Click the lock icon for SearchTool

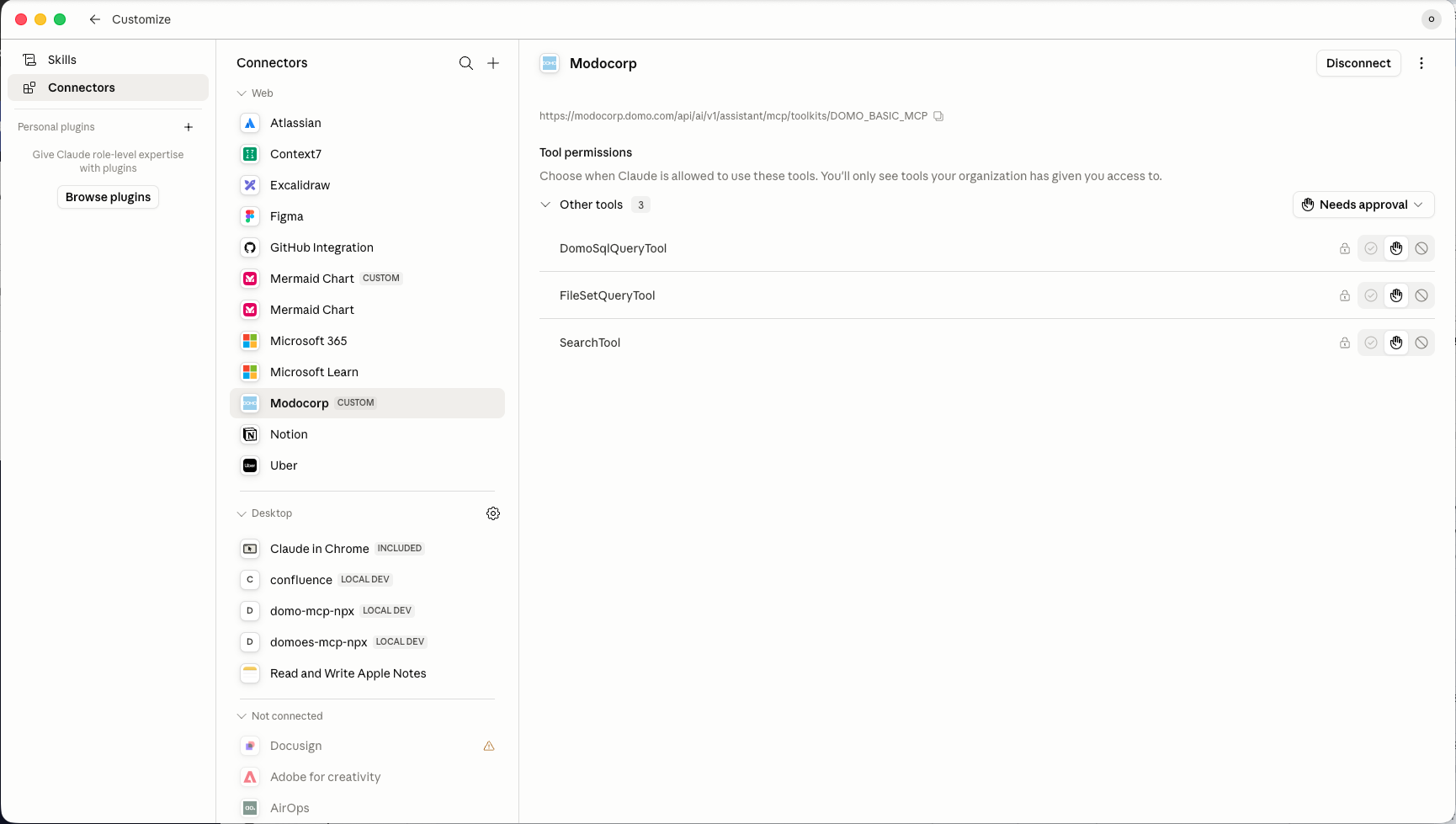[1345, 343]
